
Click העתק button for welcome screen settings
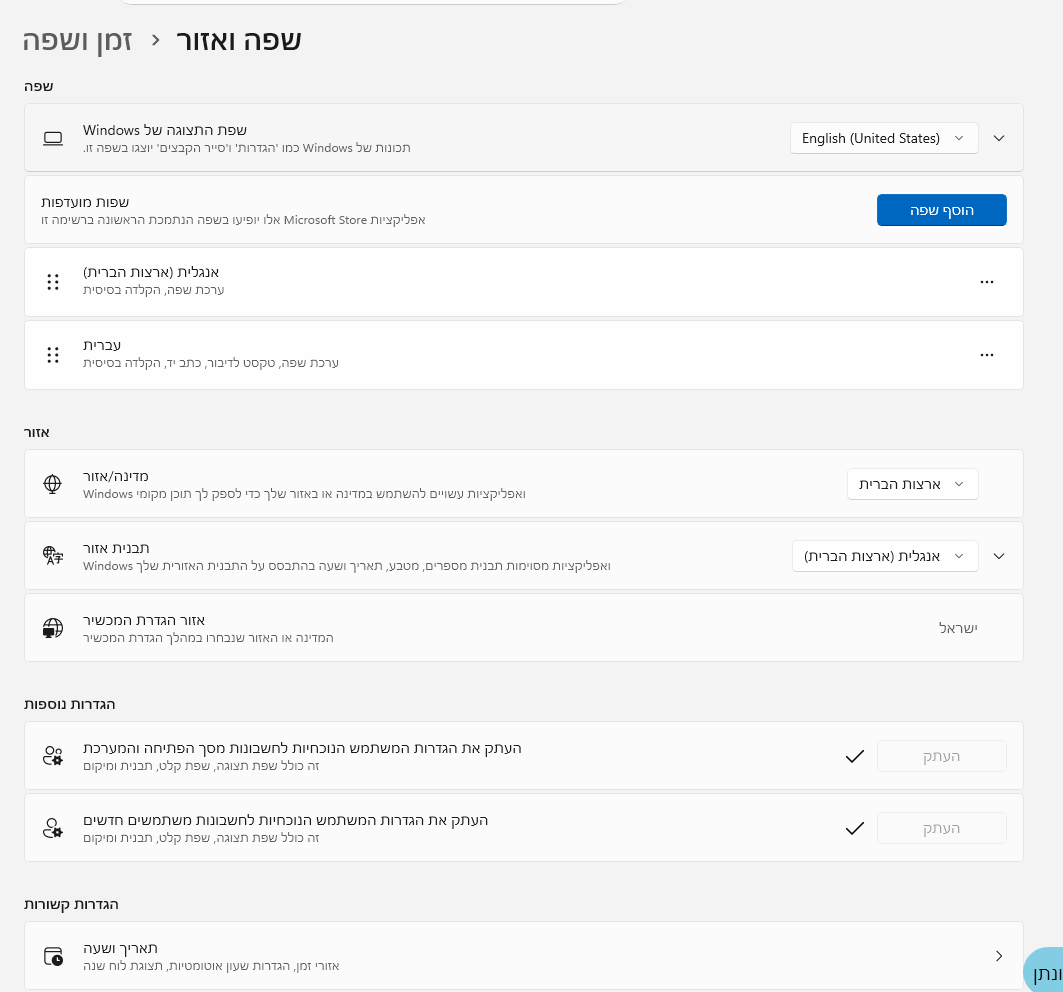tap(941, 756)
